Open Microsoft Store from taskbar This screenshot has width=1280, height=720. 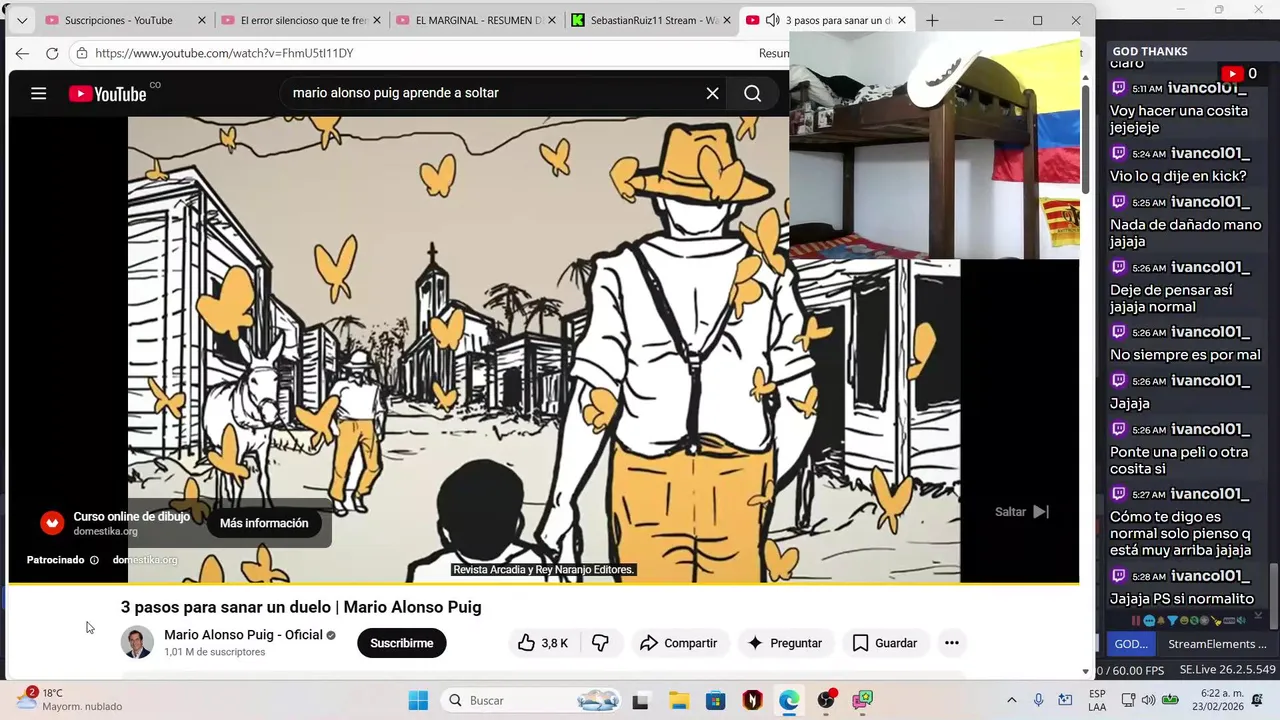click(x=716, y=700)
